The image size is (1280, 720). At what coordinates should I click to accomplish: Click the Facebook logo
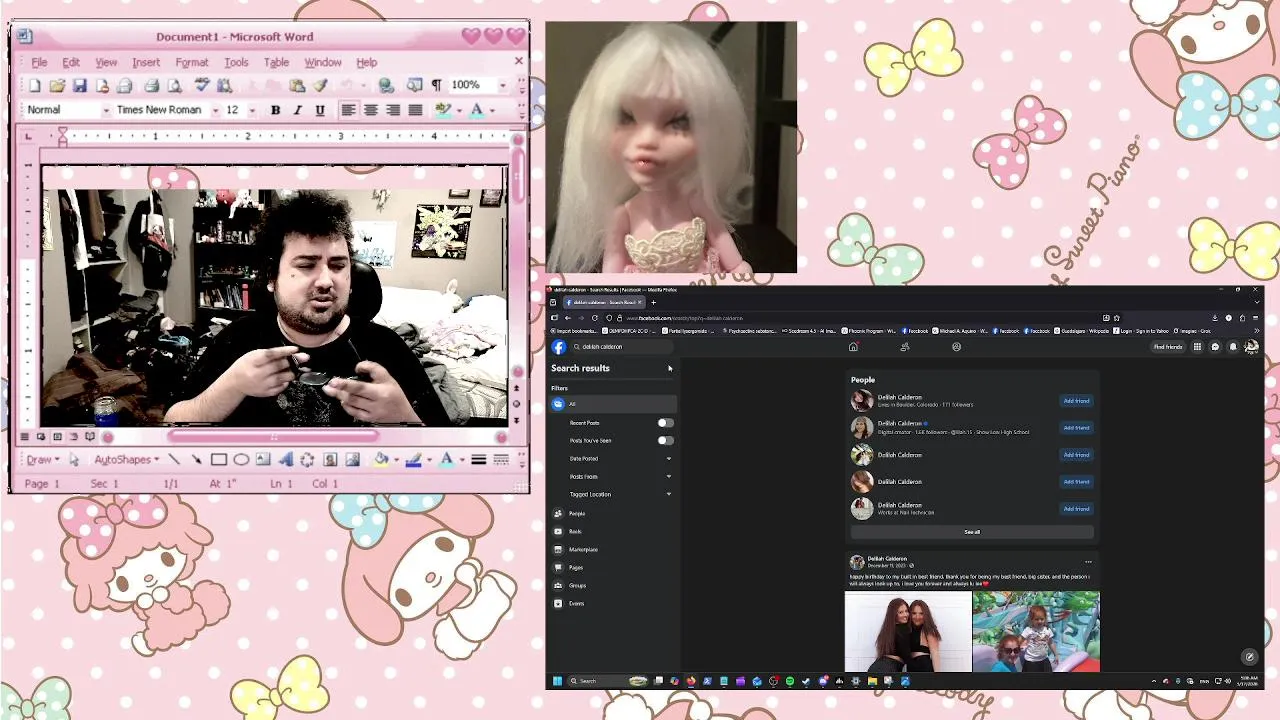559,347
